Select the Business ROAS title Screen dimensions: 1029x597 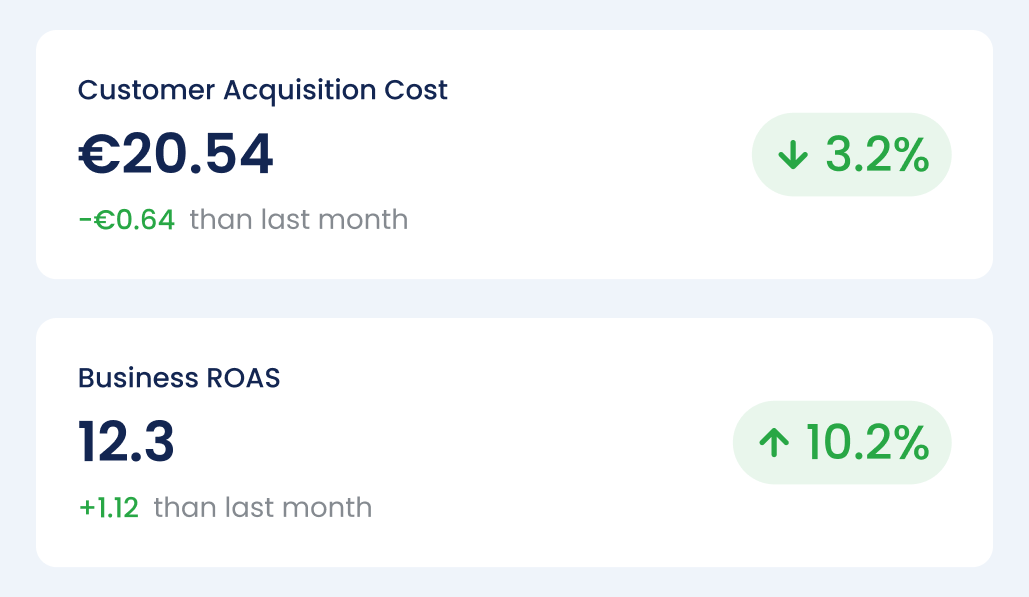pyautogui.click(x=179, y=378)
